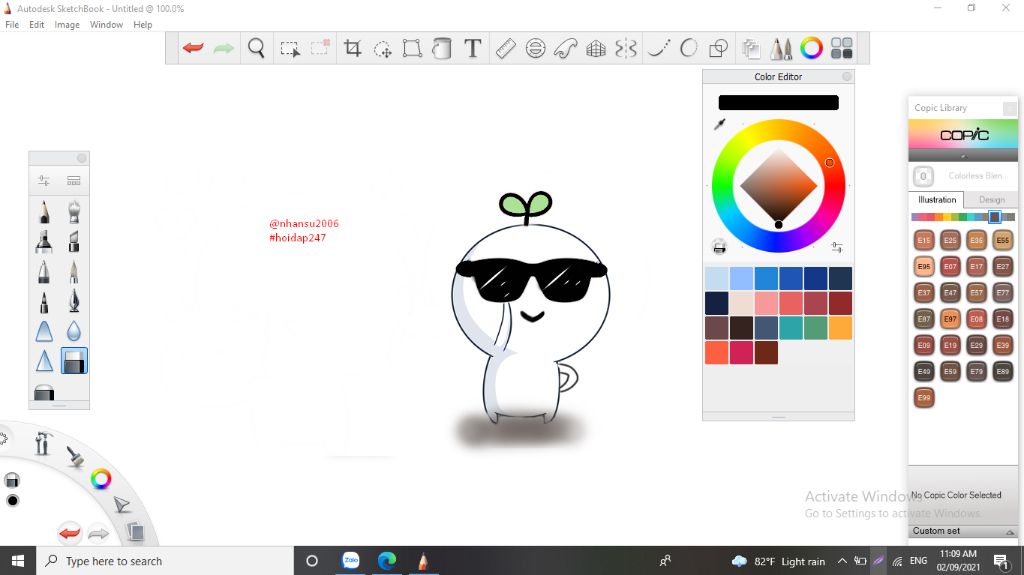The height and width of the screenshot is (575, 1024).
Task: Open the Window menu
Action: click(106, 25)
